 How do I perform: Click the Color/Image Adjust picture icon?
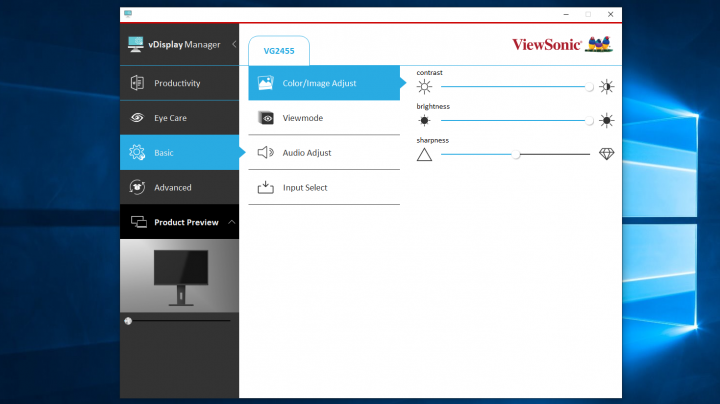point(265,83)
